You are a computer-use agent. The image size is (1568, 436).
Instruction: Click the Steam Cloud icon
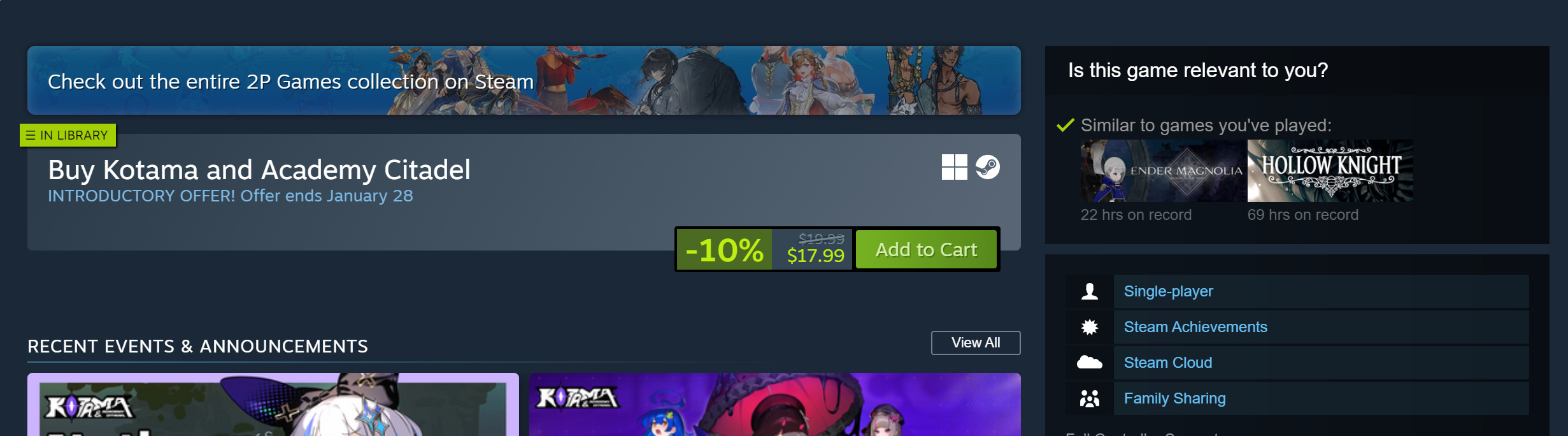[x=1090, y=363]
